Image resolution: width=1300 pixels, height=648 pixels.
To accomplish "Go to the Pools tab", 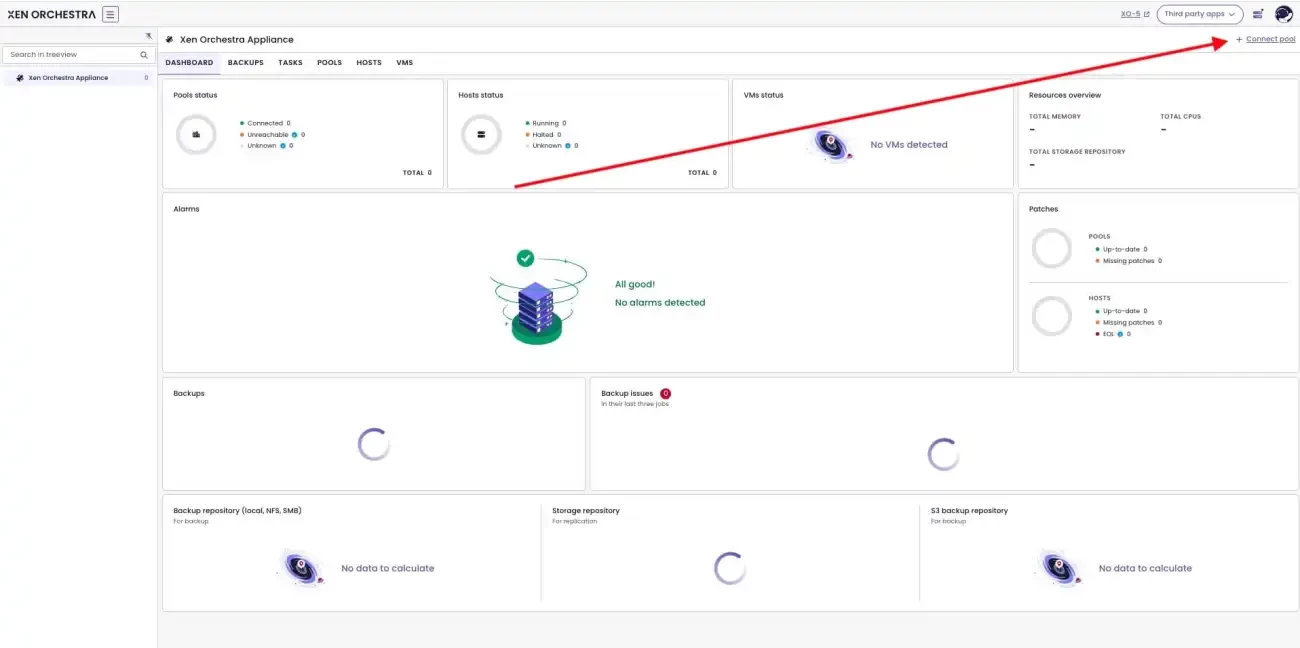I will point(329,62).
